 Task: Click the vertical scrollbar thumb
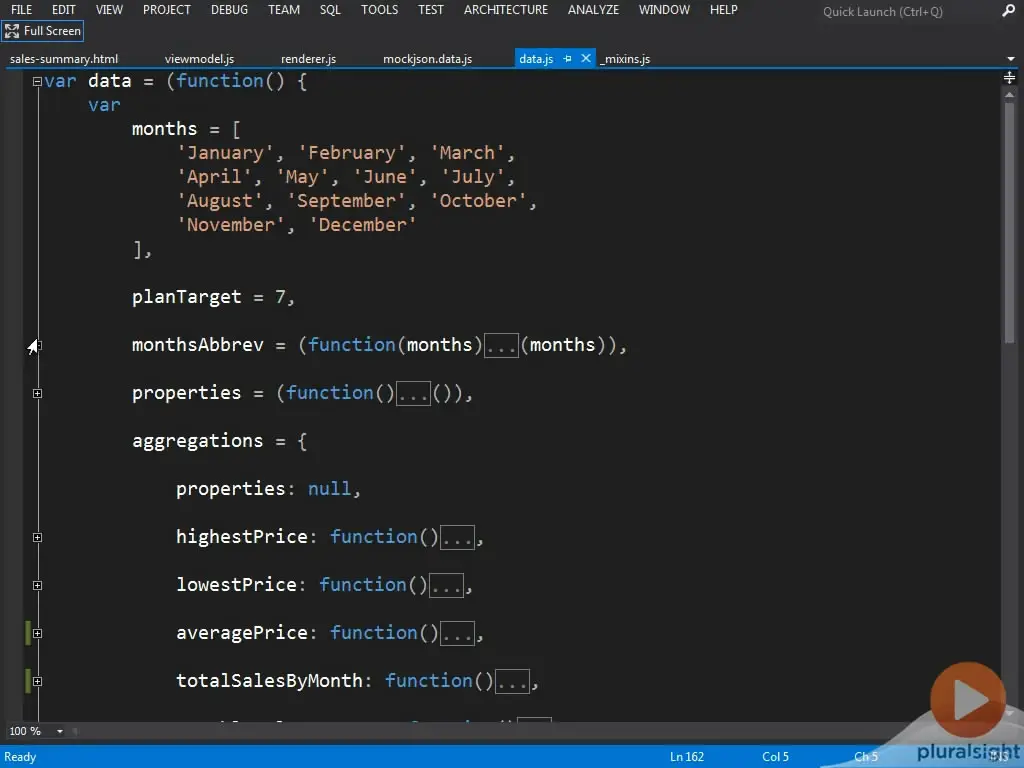click(x=1010, y=222)
